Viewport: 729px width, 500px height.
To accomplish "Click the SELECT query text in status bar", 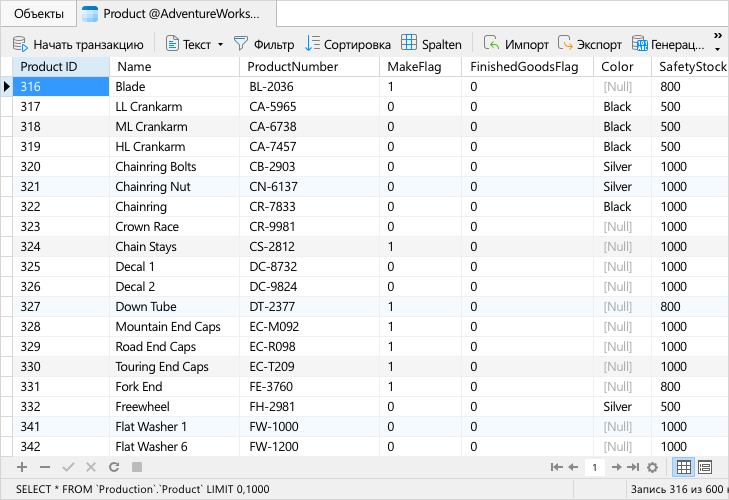I will tap(142, 489).
